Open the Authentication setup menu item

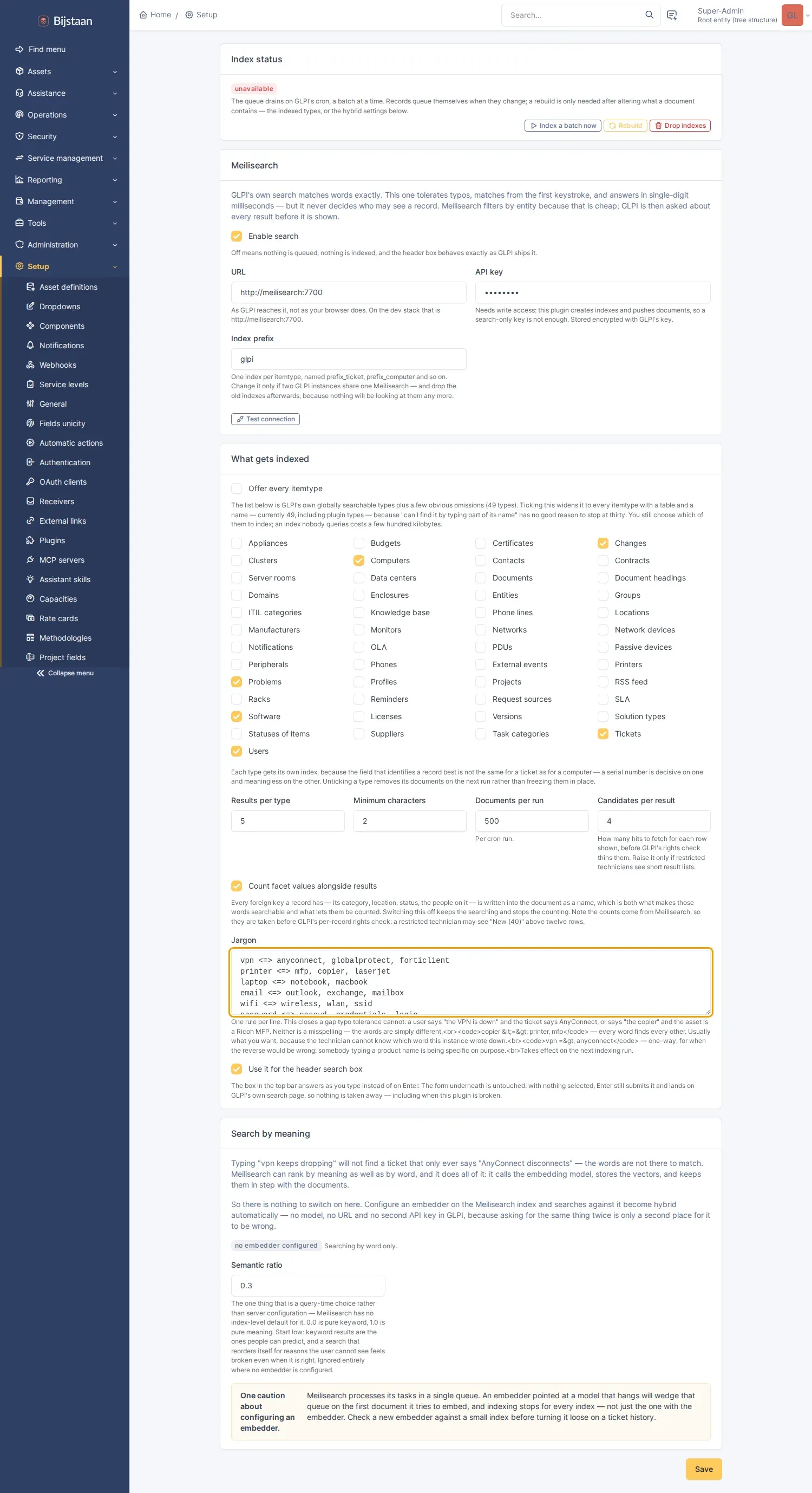65,462
